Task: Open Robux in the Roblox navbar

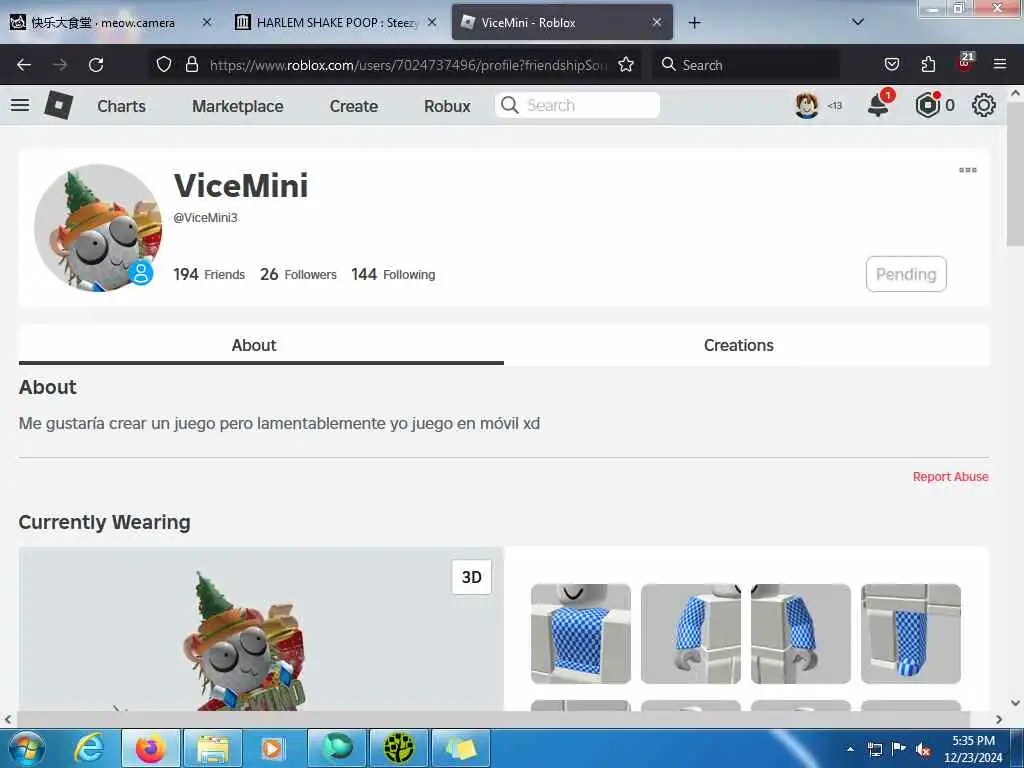Action: (x=447, y=106)
